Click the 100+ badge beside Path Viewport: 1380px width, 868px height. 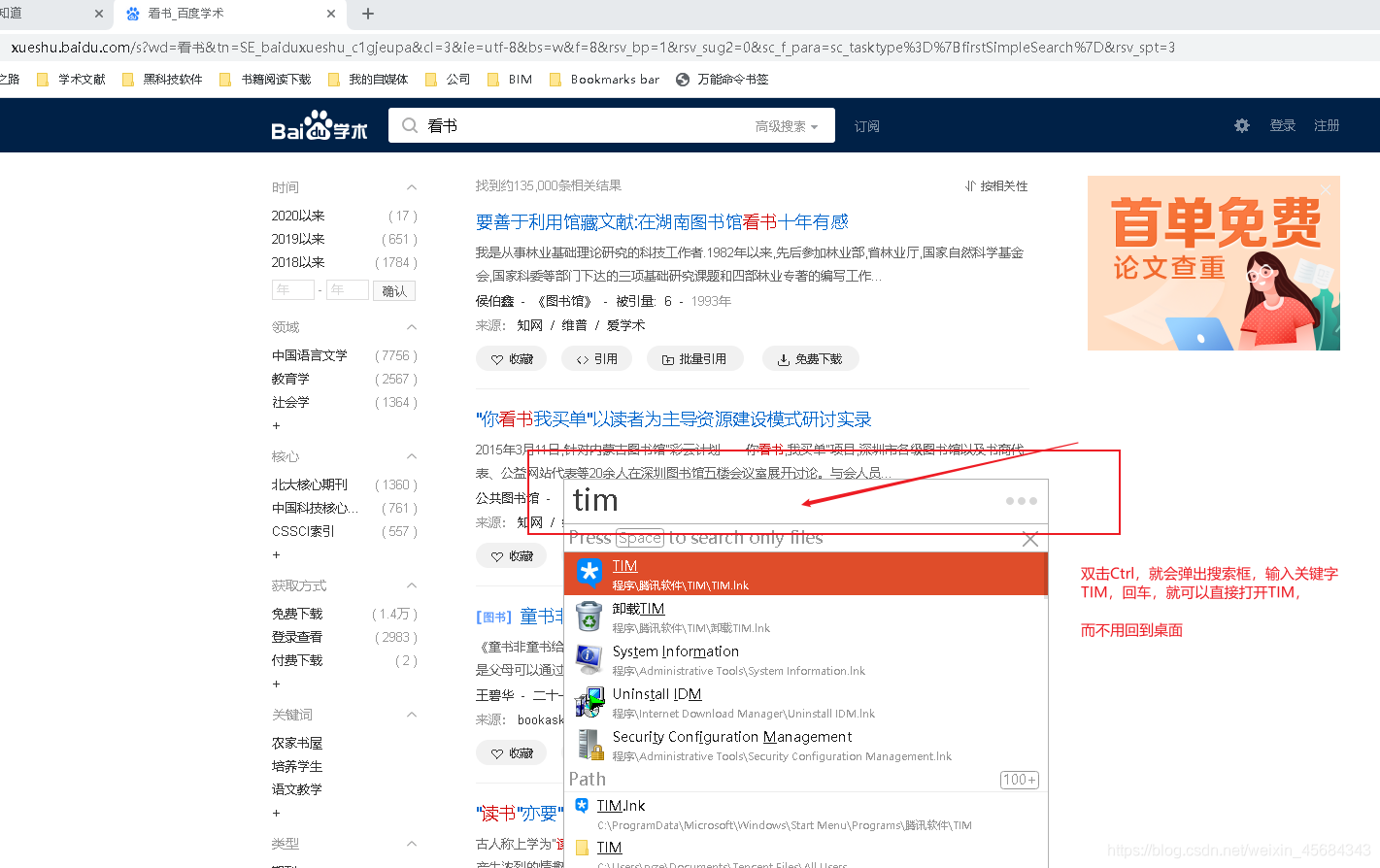[1020, 780]
